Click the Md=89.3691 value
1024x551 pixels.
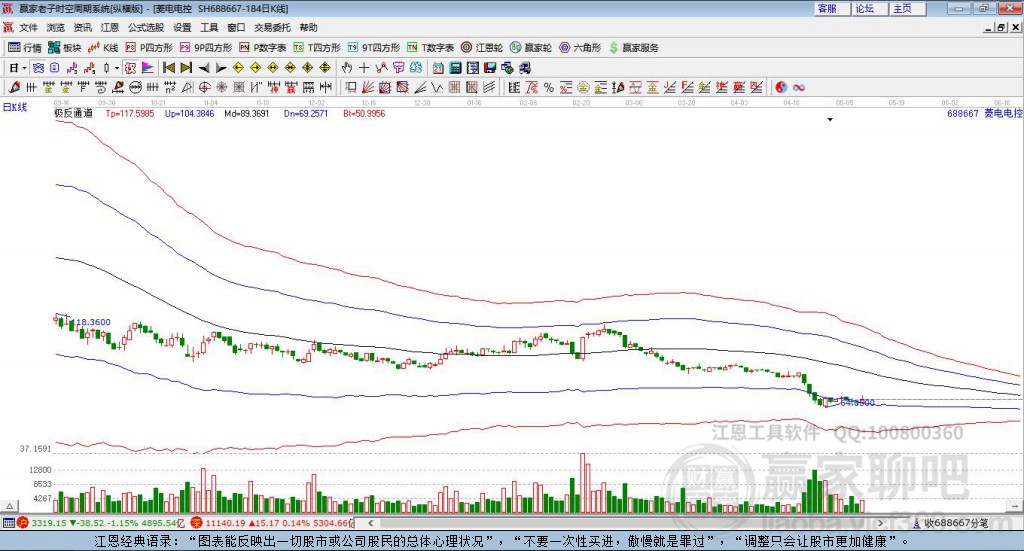tap(247, 114)
